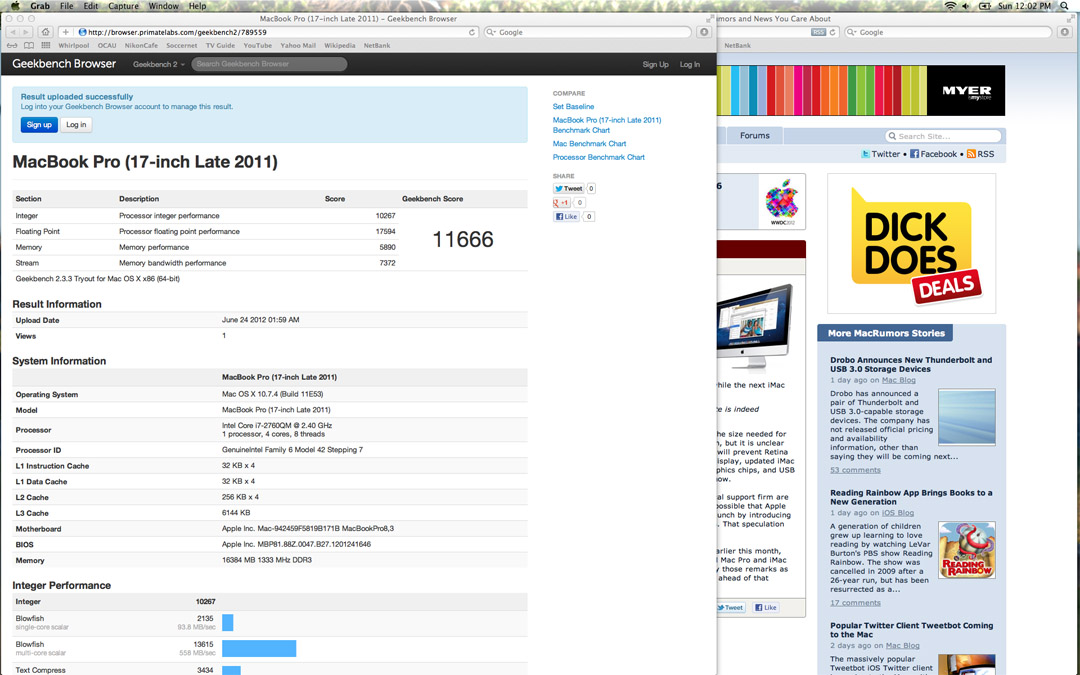Open the 53 comments link
The image size is (1080, 675).
point(855,470)
